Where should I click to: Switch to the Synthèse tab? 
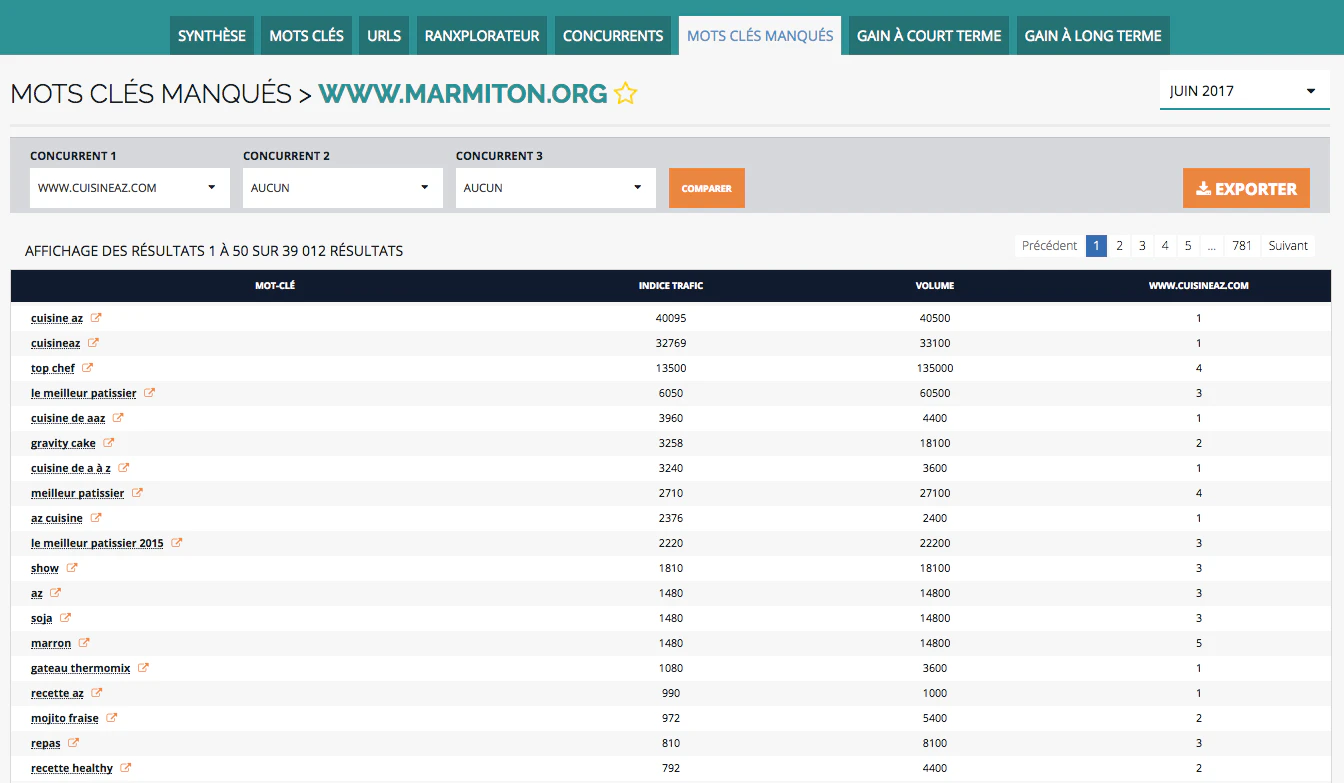212,36
